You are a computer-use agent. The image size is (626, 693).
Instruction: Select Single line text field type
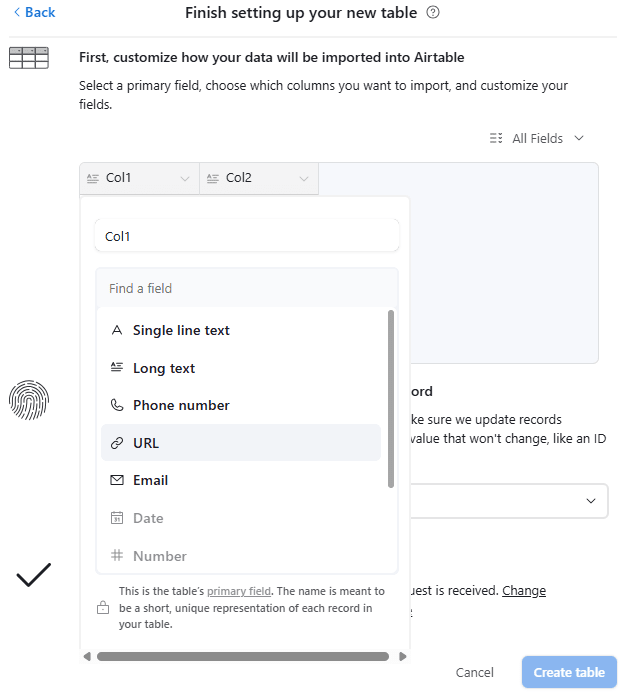click(x=181, y=330)
